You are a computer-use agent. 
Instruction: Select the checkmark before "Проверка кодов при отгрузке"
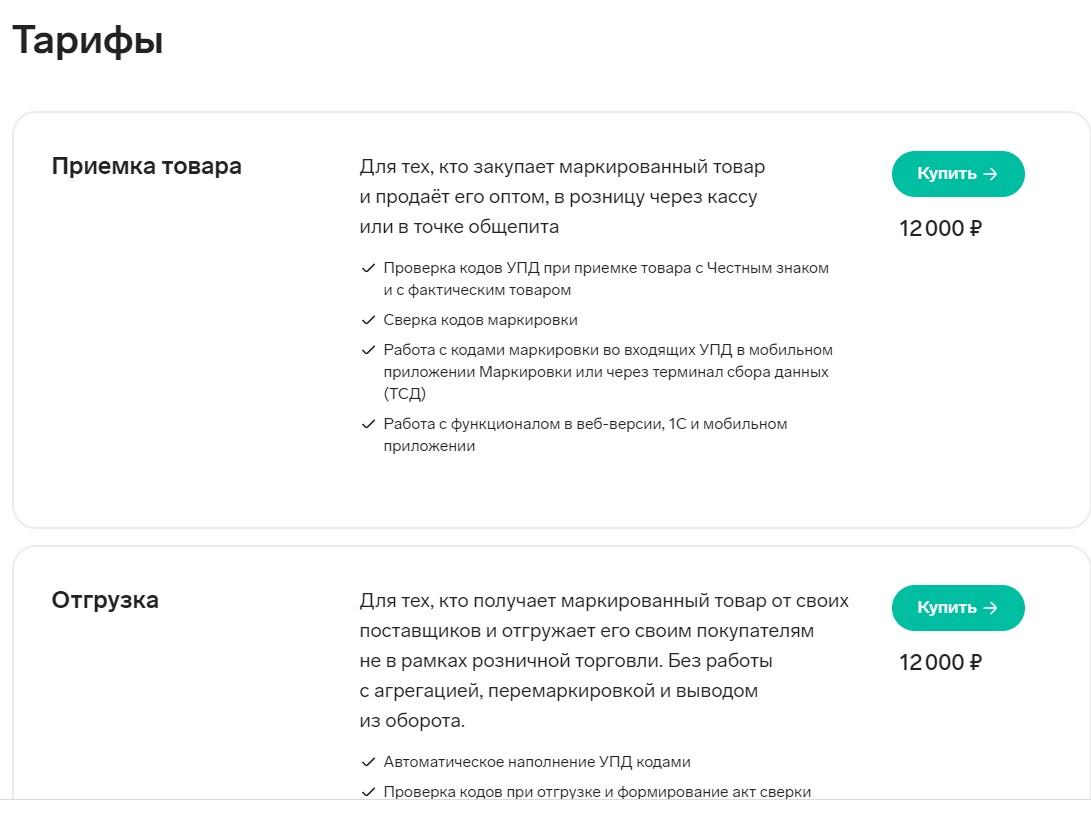(368, 793)
